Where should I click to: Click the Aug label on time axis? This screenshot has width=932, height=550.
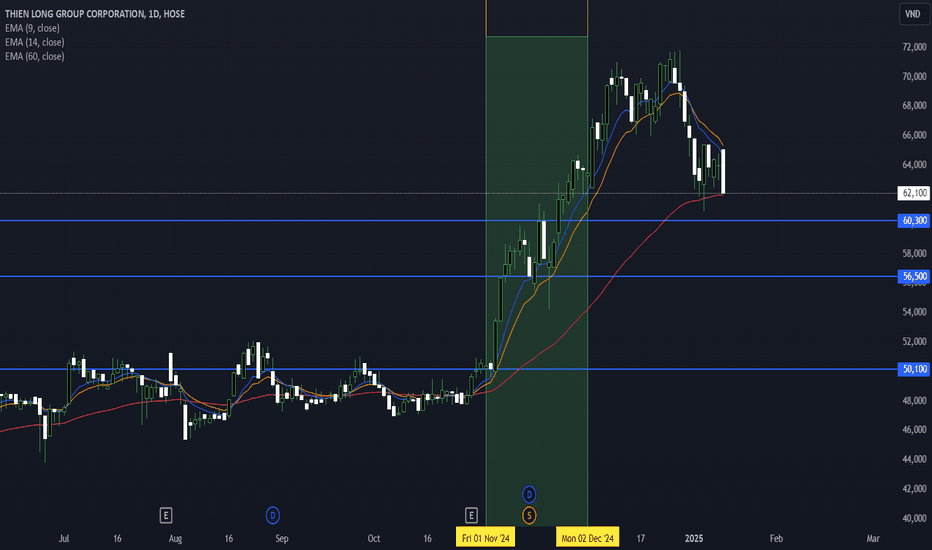tap(175, 538)
